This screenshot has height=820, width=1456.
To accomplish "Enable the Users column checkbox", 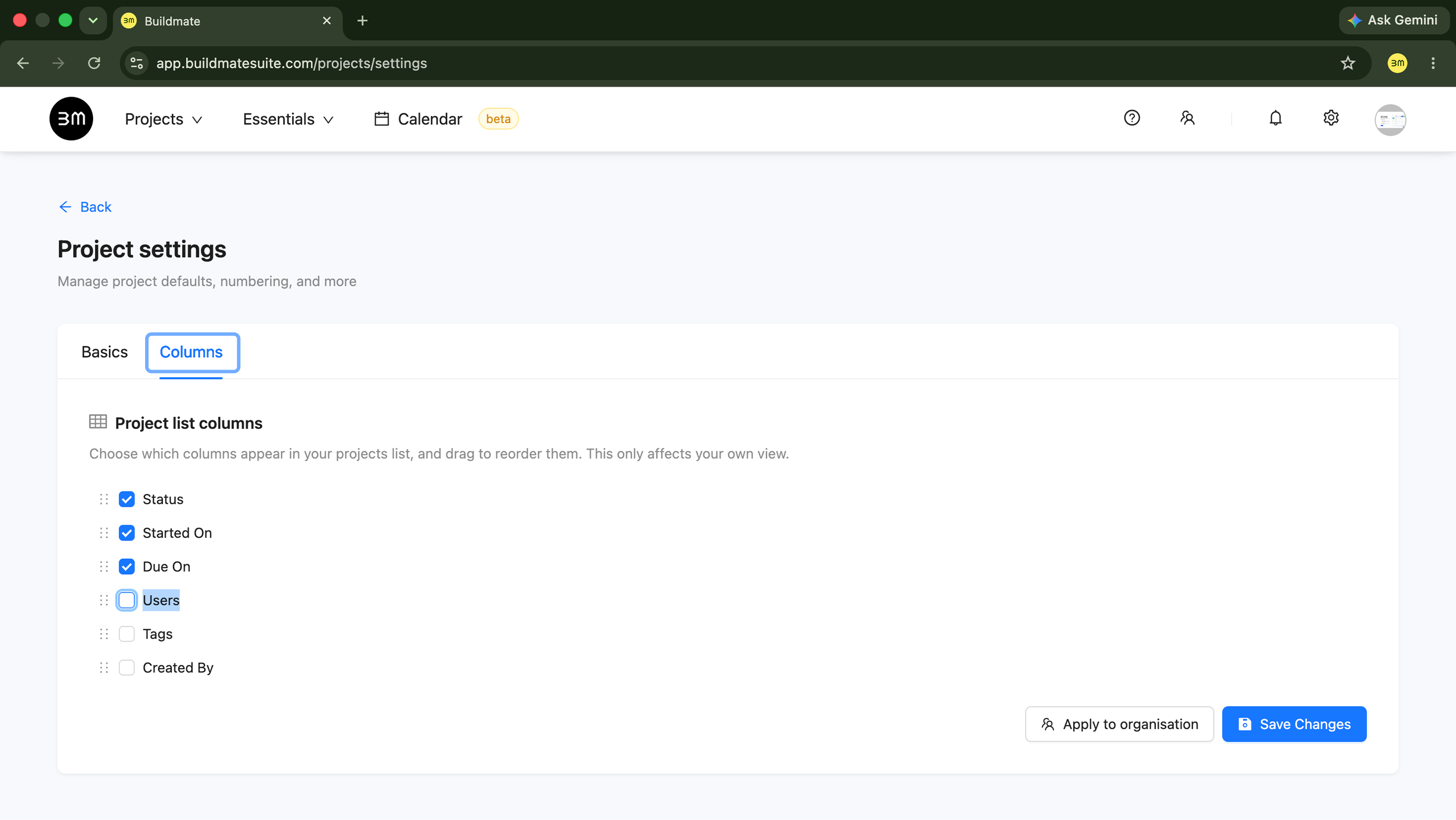I will 127,600.
